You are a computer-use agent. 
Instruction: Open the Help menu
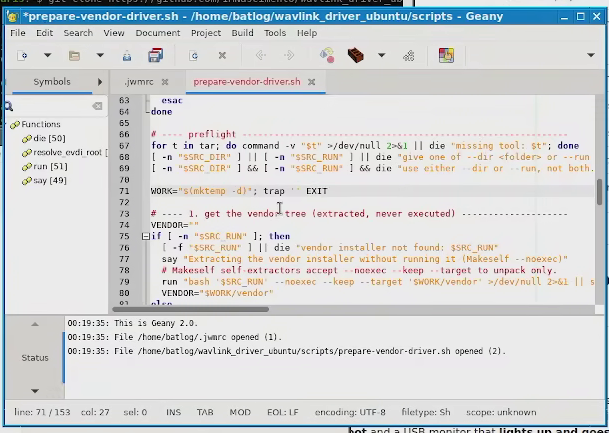click(307, 33)
